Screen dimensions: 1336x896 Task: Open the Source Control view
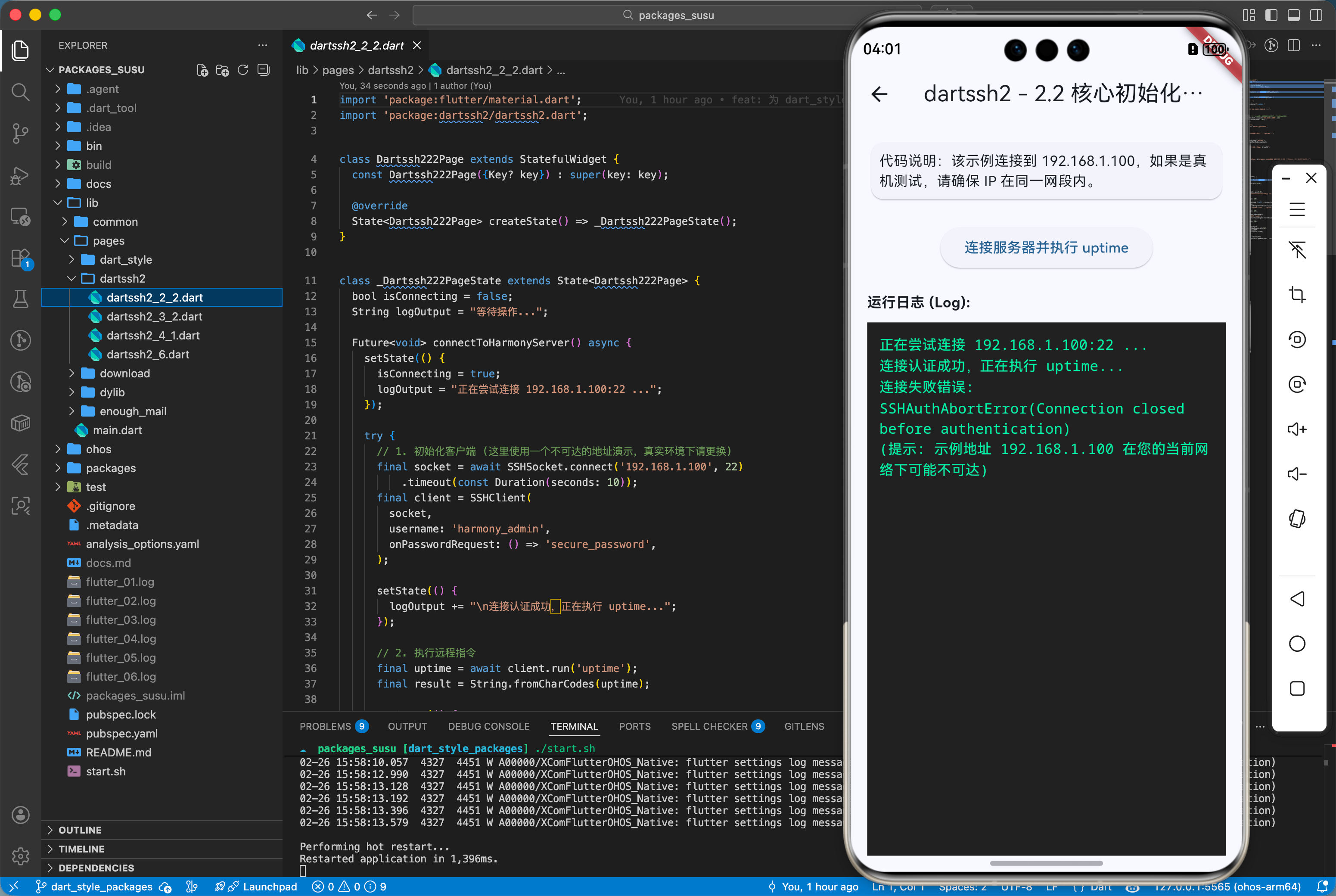[21, 133]
